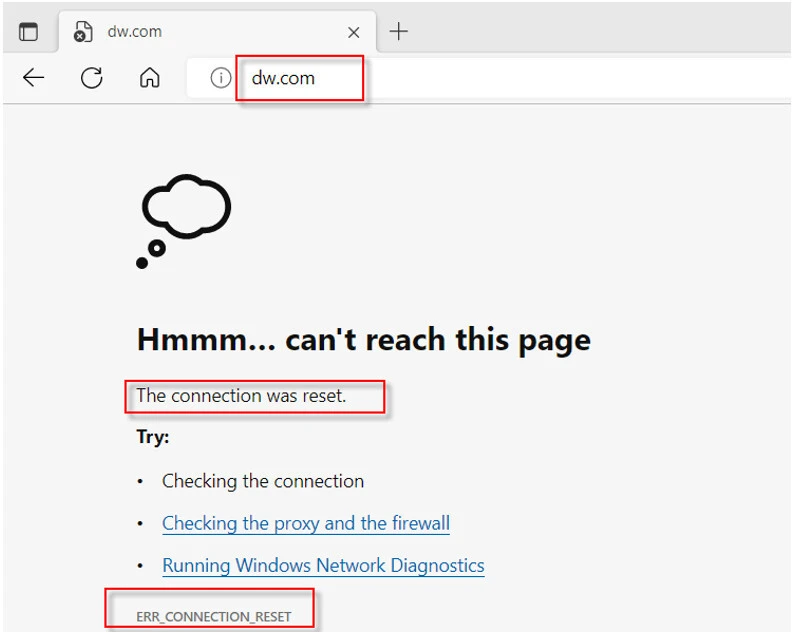Click the ERR_CONNECTION_RESET error code
Viewport: 792px width, 636px height.
point(213,616)
